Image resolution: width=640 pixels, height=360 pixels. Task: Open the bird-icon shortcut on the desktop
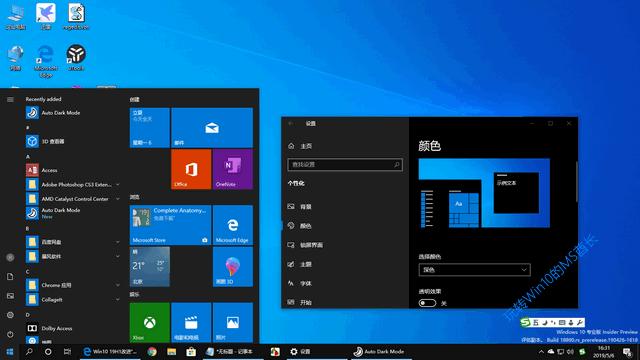[x=45, y=16]
